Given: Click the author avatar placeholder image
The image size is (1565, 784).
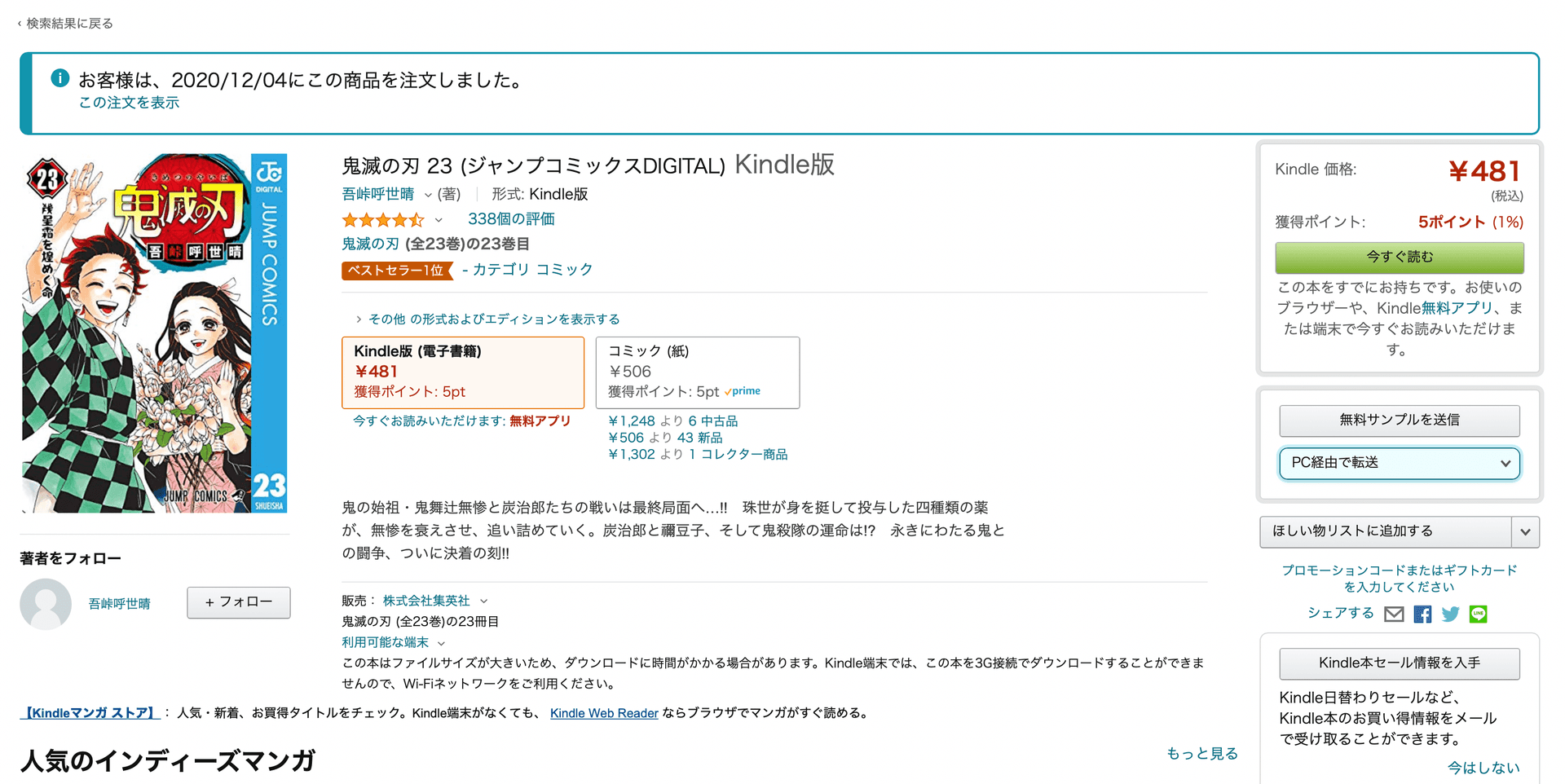Looking at the screenshot, I should point(46,604).
